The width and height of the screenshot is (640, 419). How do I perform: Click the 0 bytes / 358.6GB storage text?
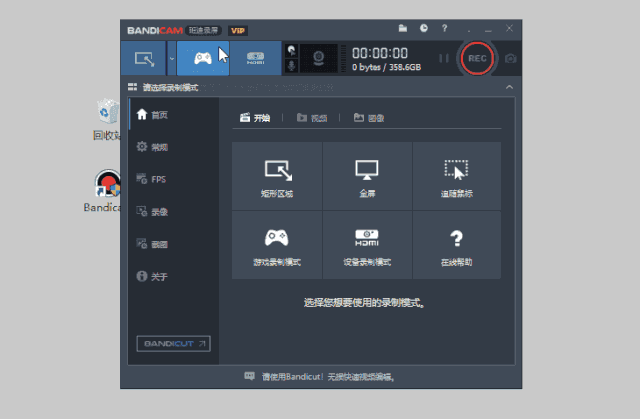pyautogui.click(x=386, y=67)
